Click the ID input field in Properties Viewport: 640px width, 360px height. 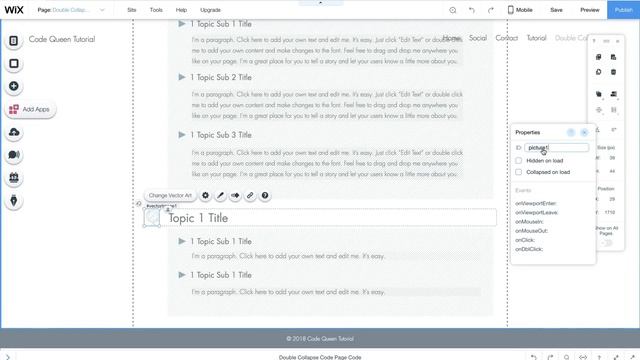click(556, 147)
